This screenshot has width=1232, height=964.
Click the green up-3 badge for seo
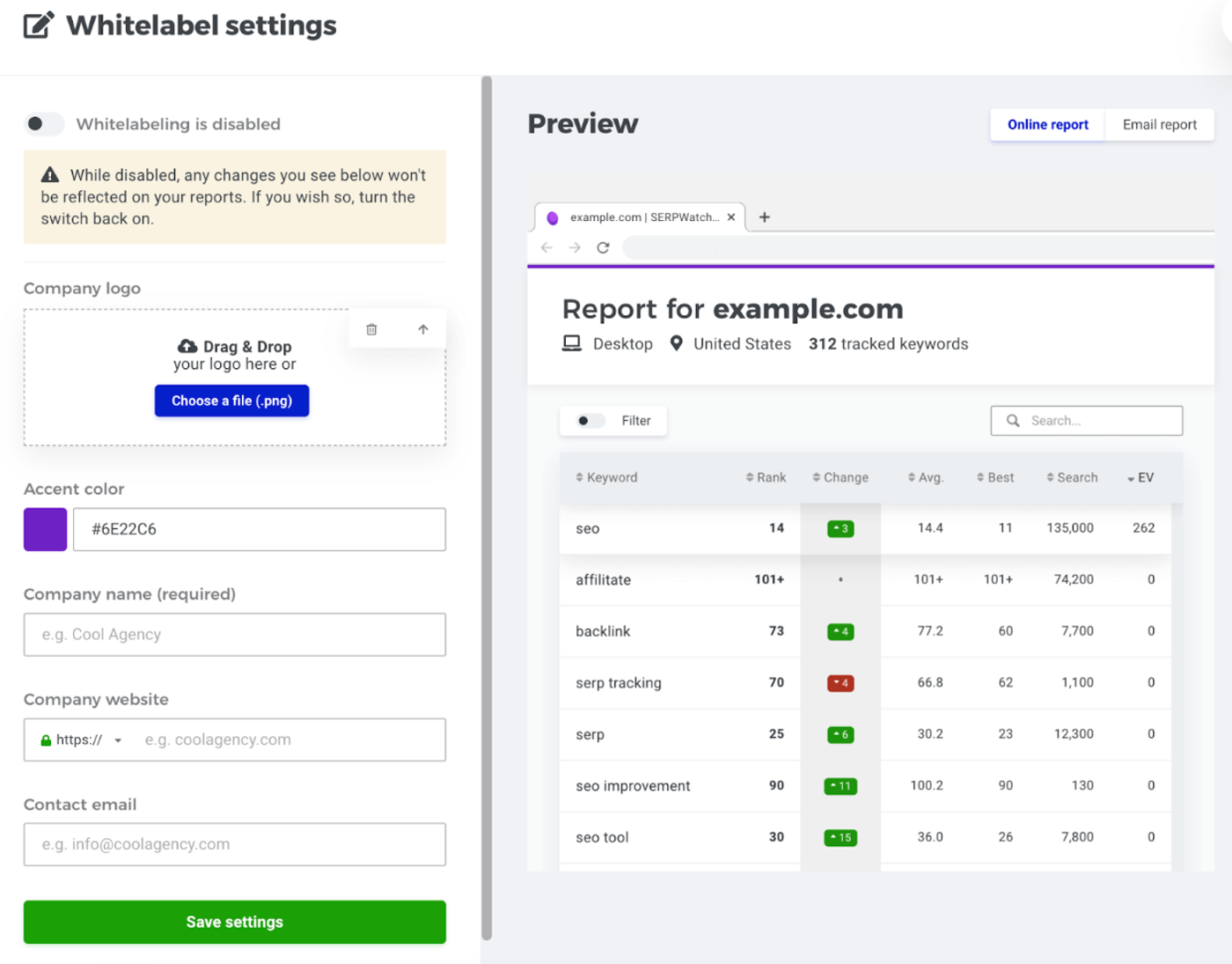840,528
